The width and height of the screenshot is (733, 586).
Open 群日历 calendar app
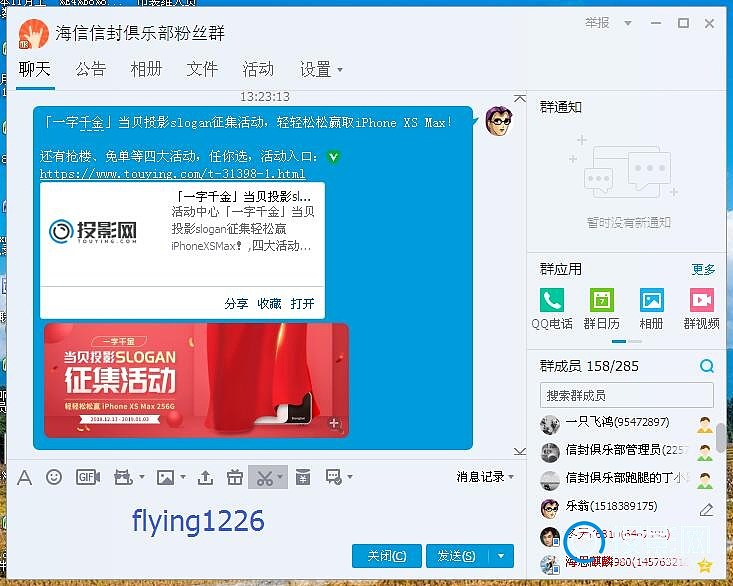[602, 300]
